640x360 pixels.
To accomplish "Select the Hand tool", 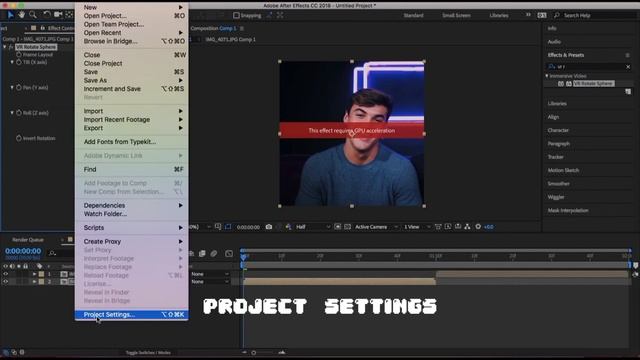I will pos(21,15).
